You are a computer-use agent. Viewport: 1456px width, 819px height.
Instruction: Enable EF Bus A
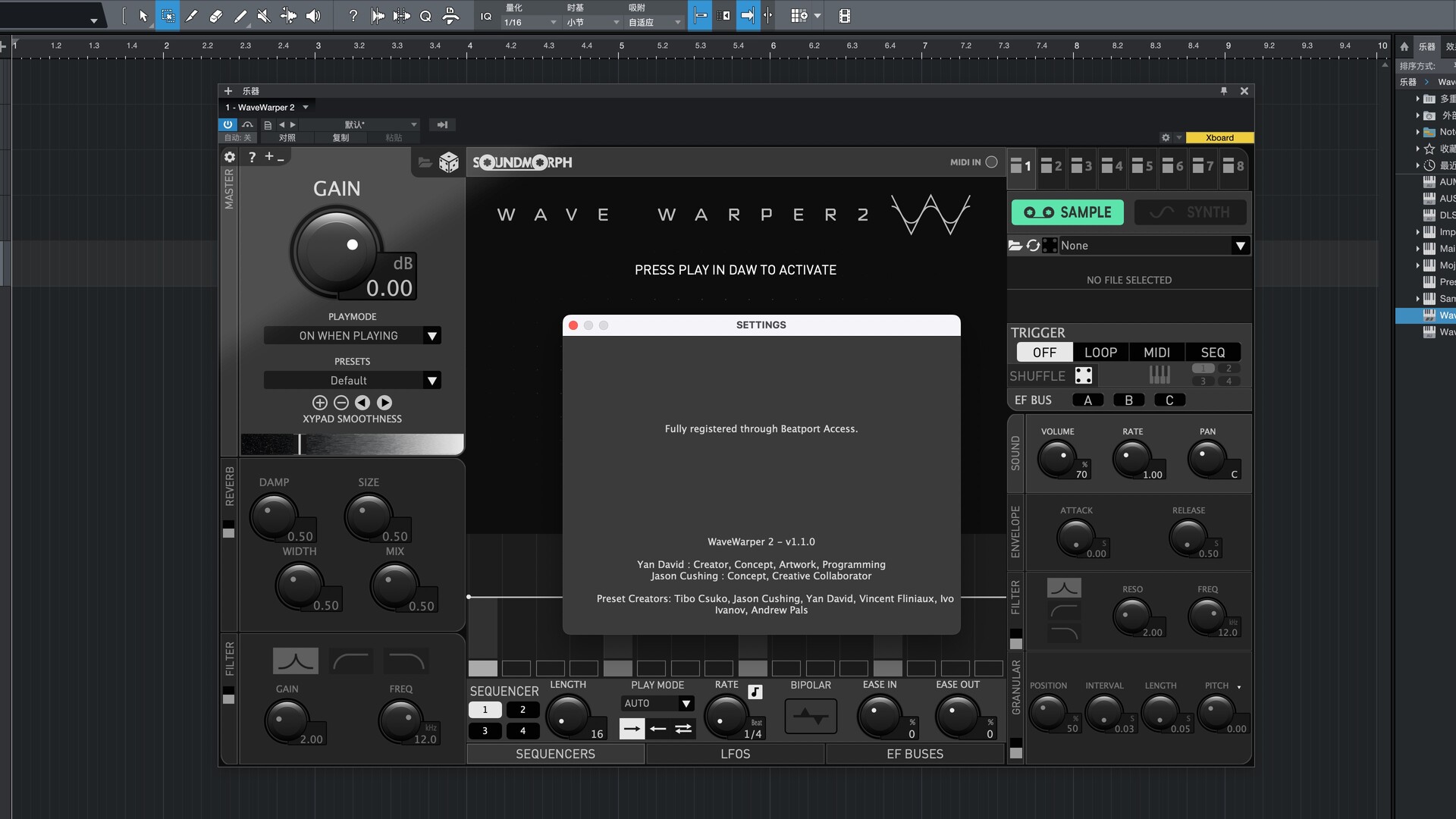click(1087, 400)
